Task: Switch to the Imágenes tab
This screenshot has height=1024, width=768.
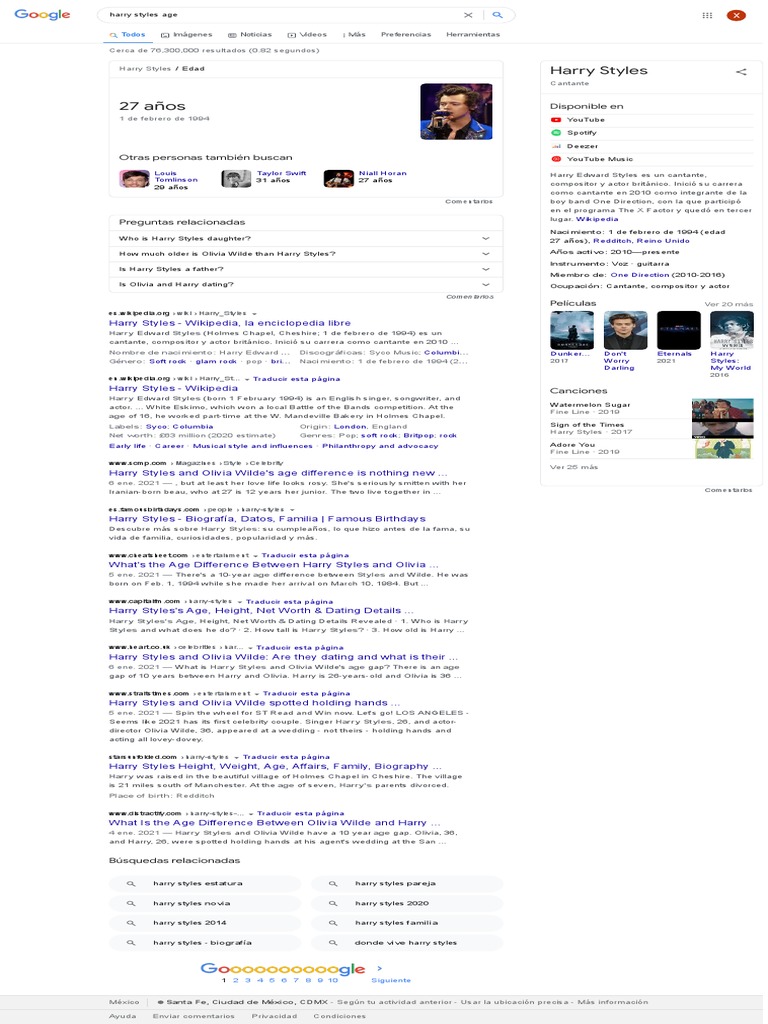Action: [186, 35]
